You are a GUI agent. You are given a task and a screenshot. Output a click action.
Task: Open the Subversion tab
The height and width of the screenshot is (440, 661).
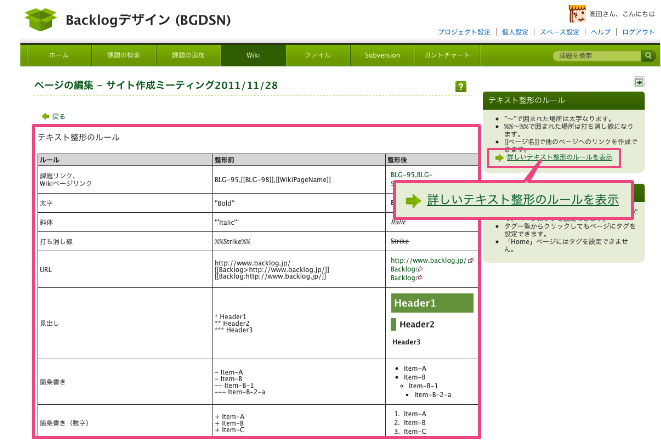tap(382, 55)
